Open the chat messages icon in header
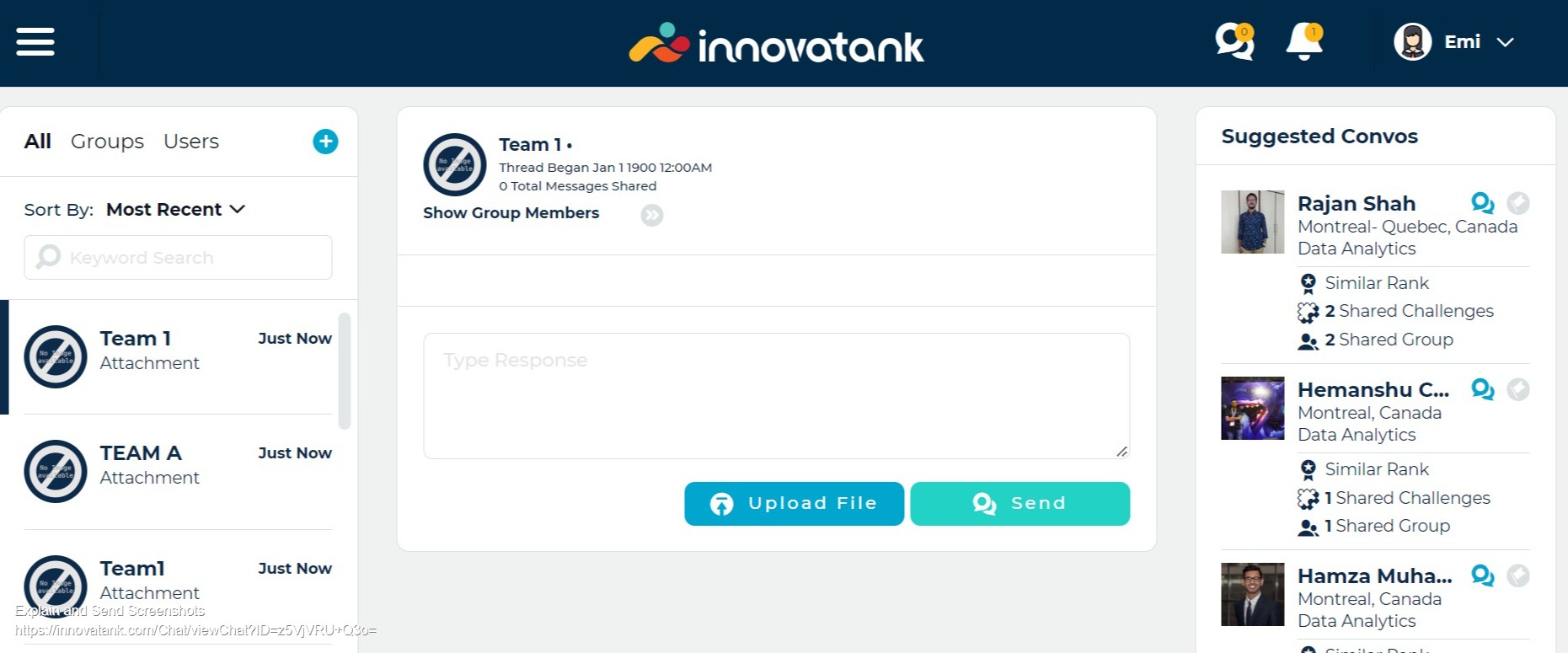This screenshot has height=653, width=1568. [1234, 41]
